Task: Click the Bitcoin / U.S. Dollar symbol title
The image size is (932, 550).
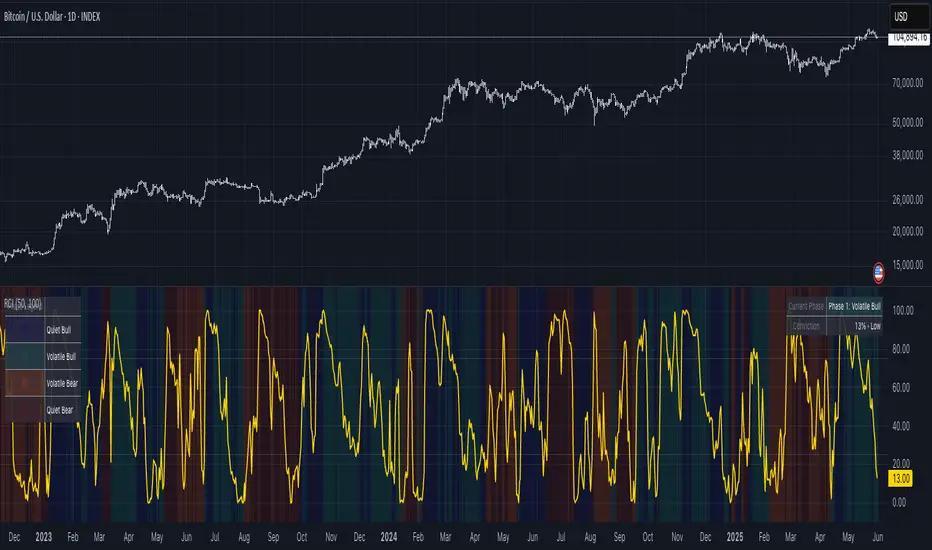Action: click(52, 17)
